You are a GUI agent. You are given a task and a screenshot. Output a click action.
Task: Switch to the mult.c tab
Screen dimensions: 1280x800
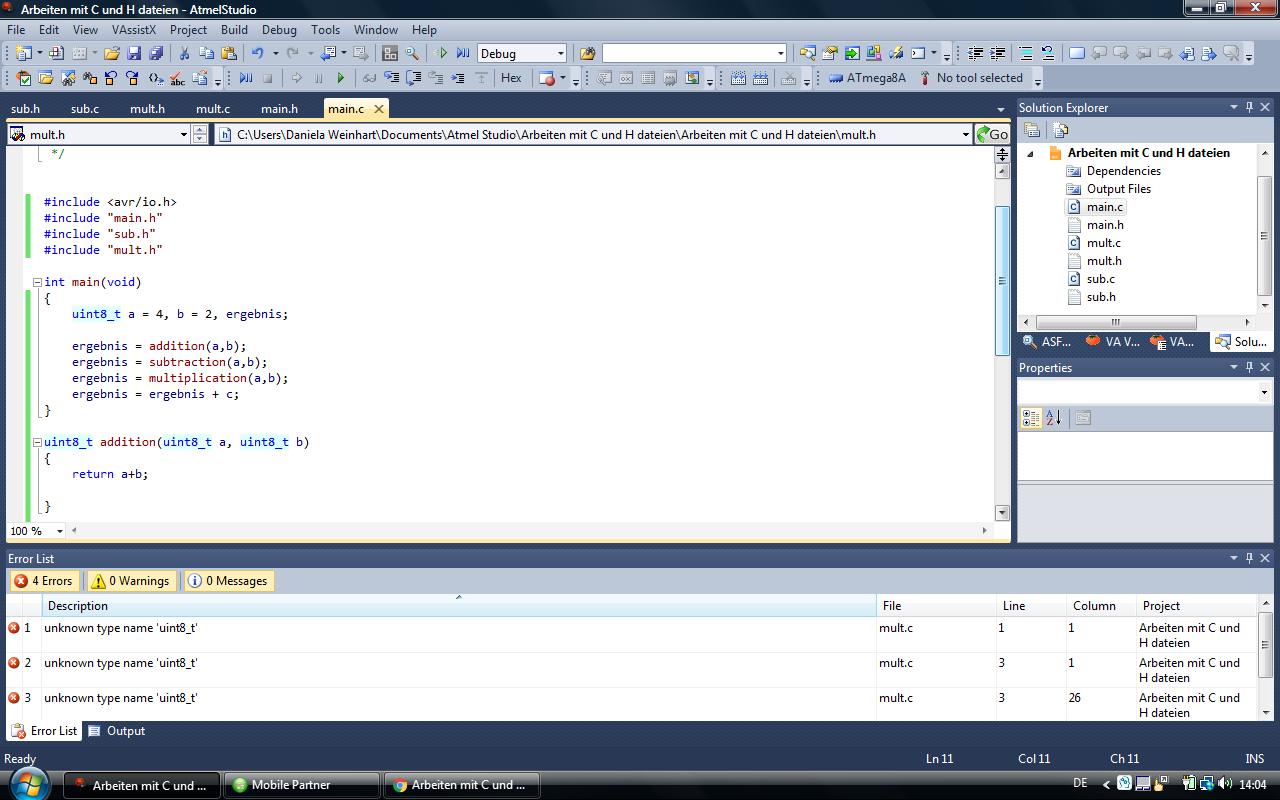212,109
